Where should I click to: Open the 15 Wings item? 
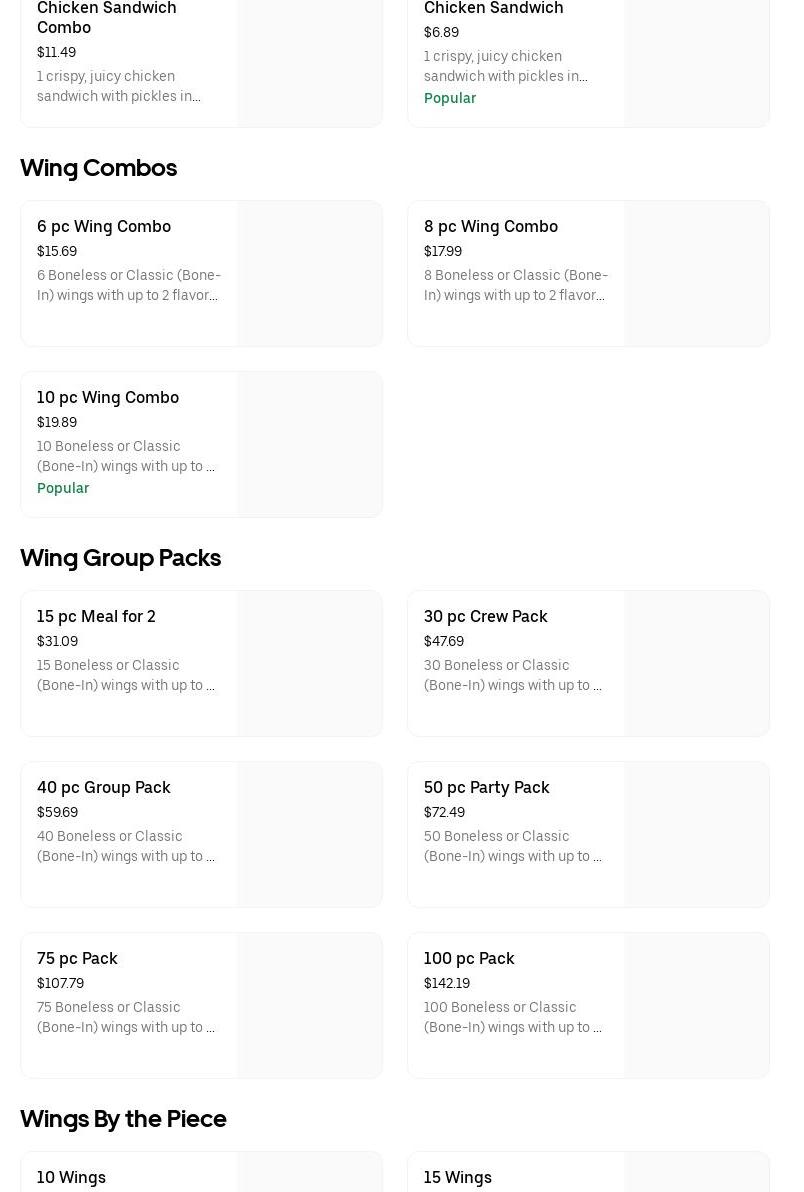(457, 1177)
